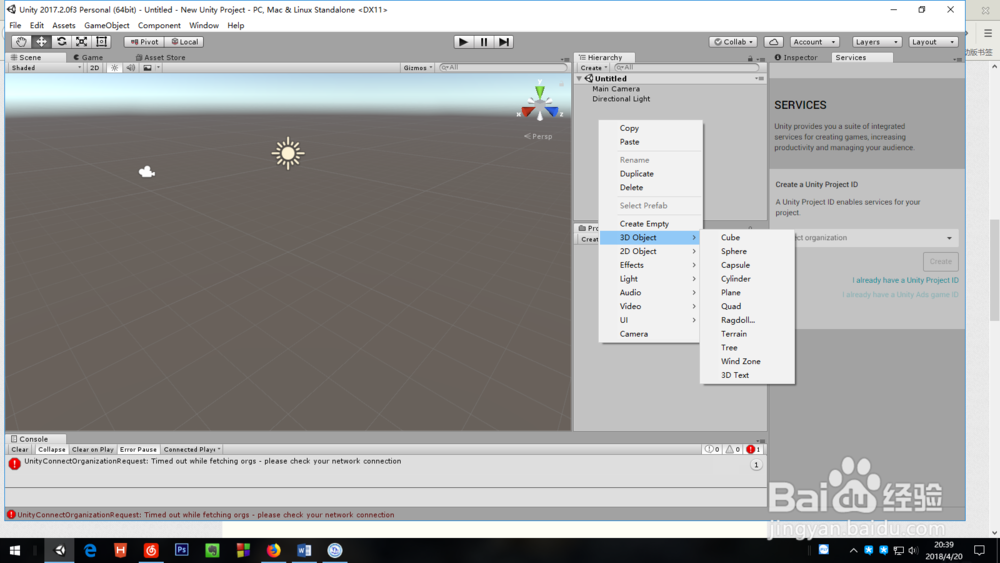Choose Sphere from submenu
Screen dimensions: 1000x563
pyautogui.click(x=747, y=251)
